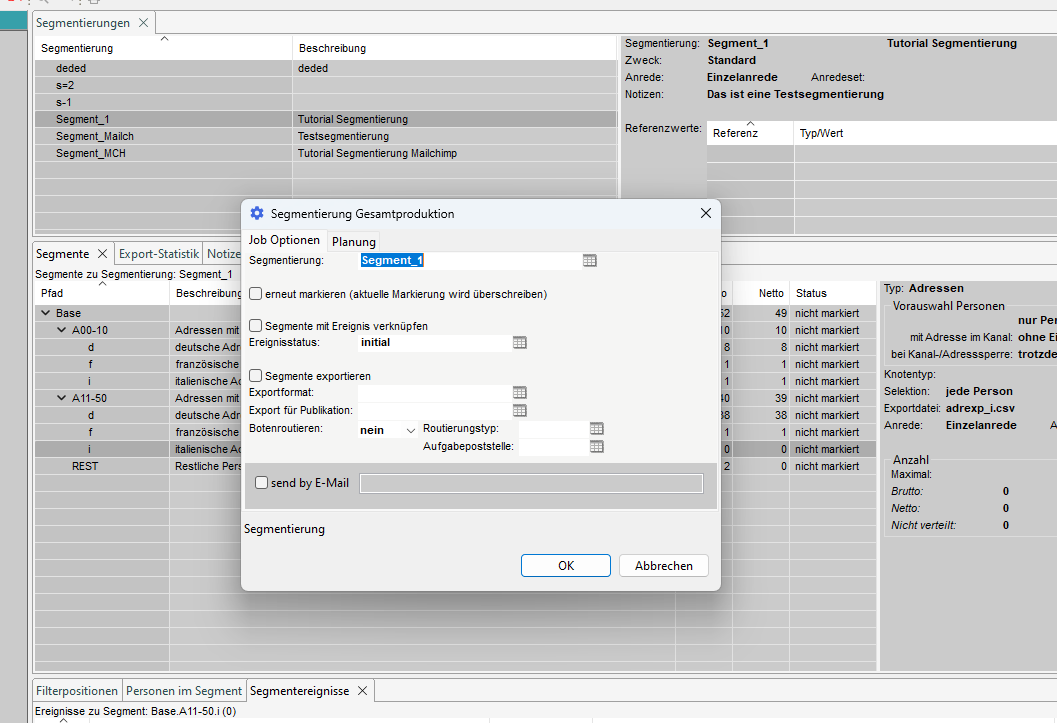
Task: Collapse the A00-10 tree node
Action: 61,330
